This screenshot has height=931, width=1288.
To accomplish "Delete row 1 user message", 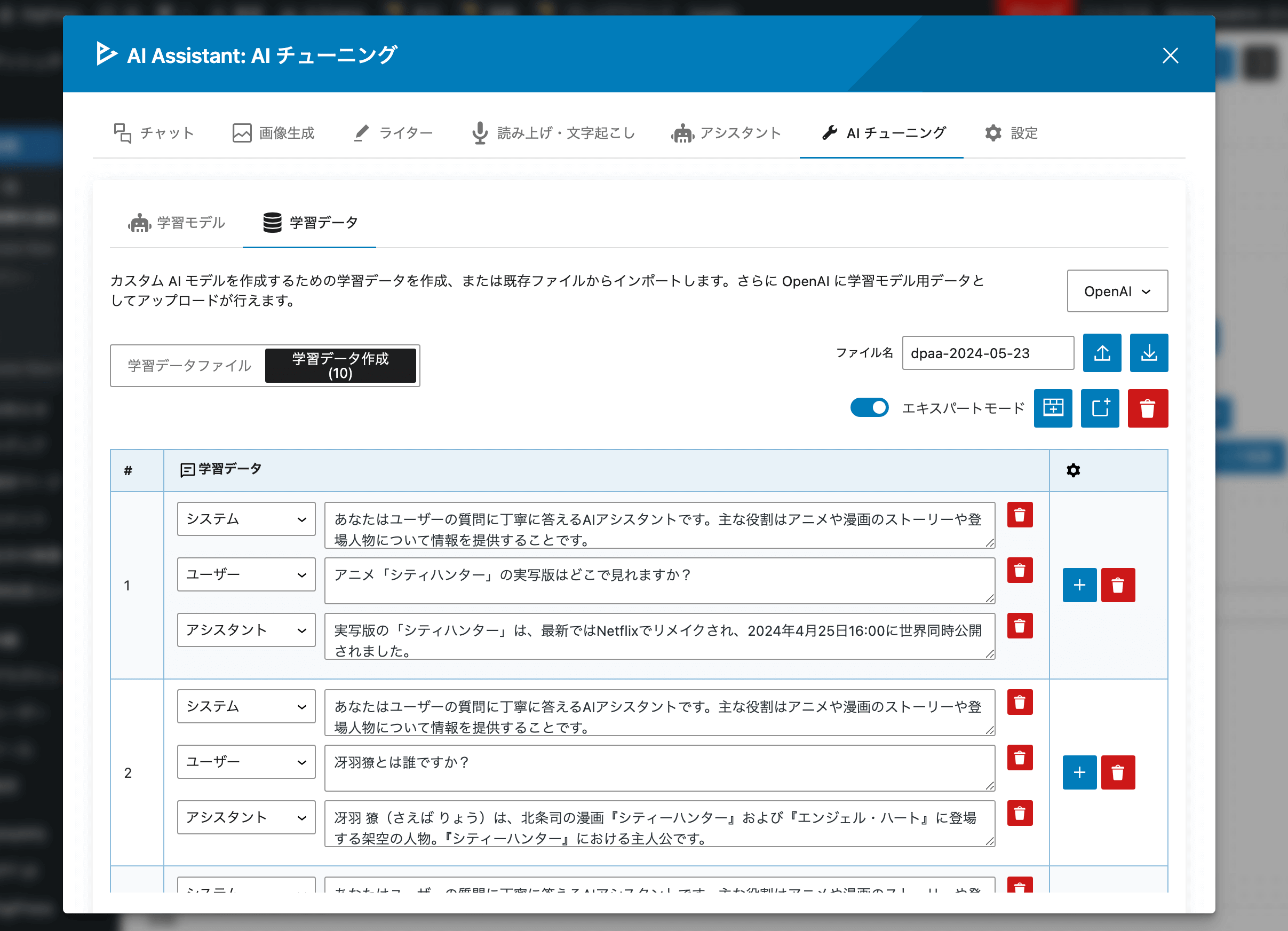I will click(1020, 570).
